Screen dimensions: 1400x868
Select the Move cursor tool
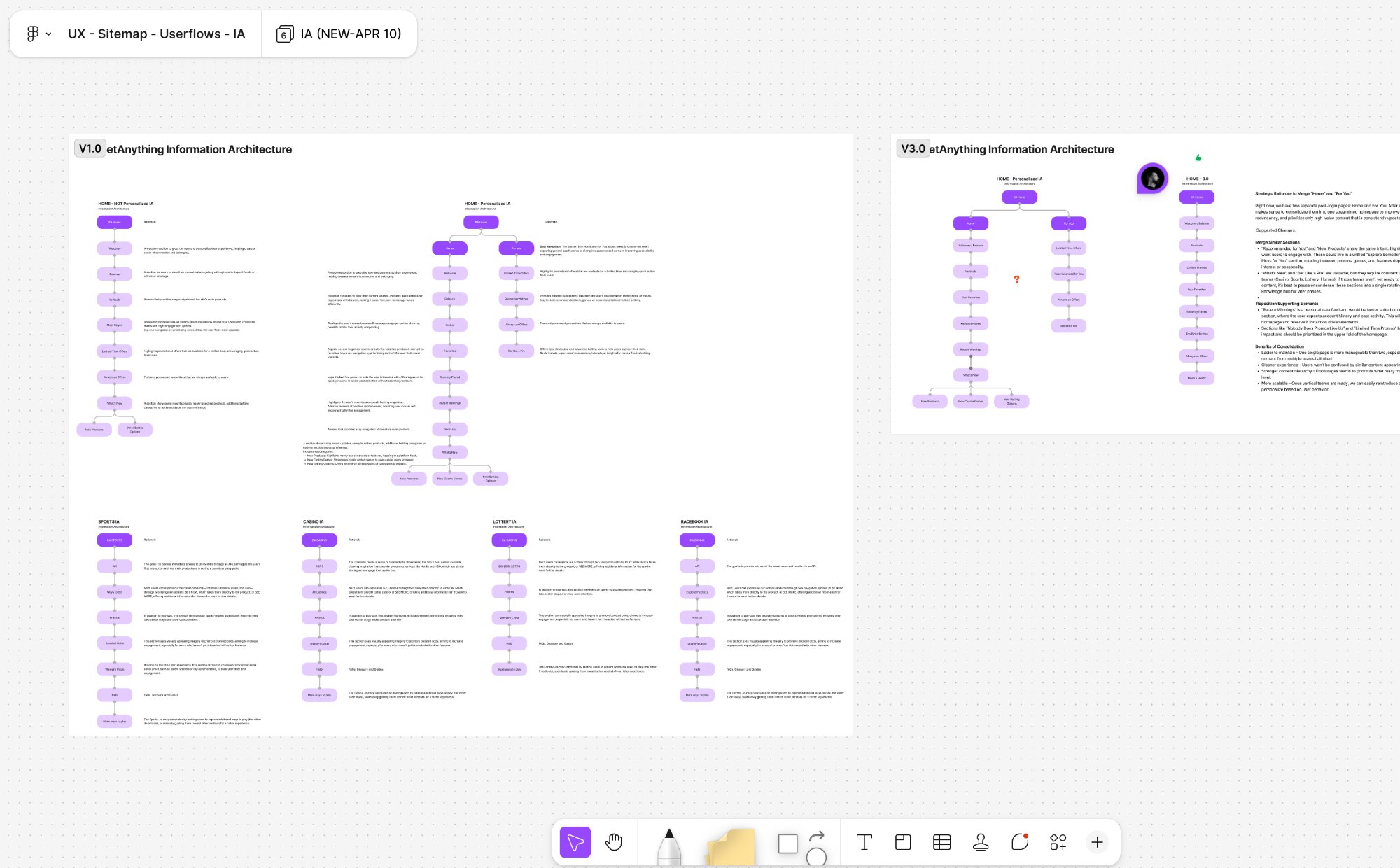point(575,842)
